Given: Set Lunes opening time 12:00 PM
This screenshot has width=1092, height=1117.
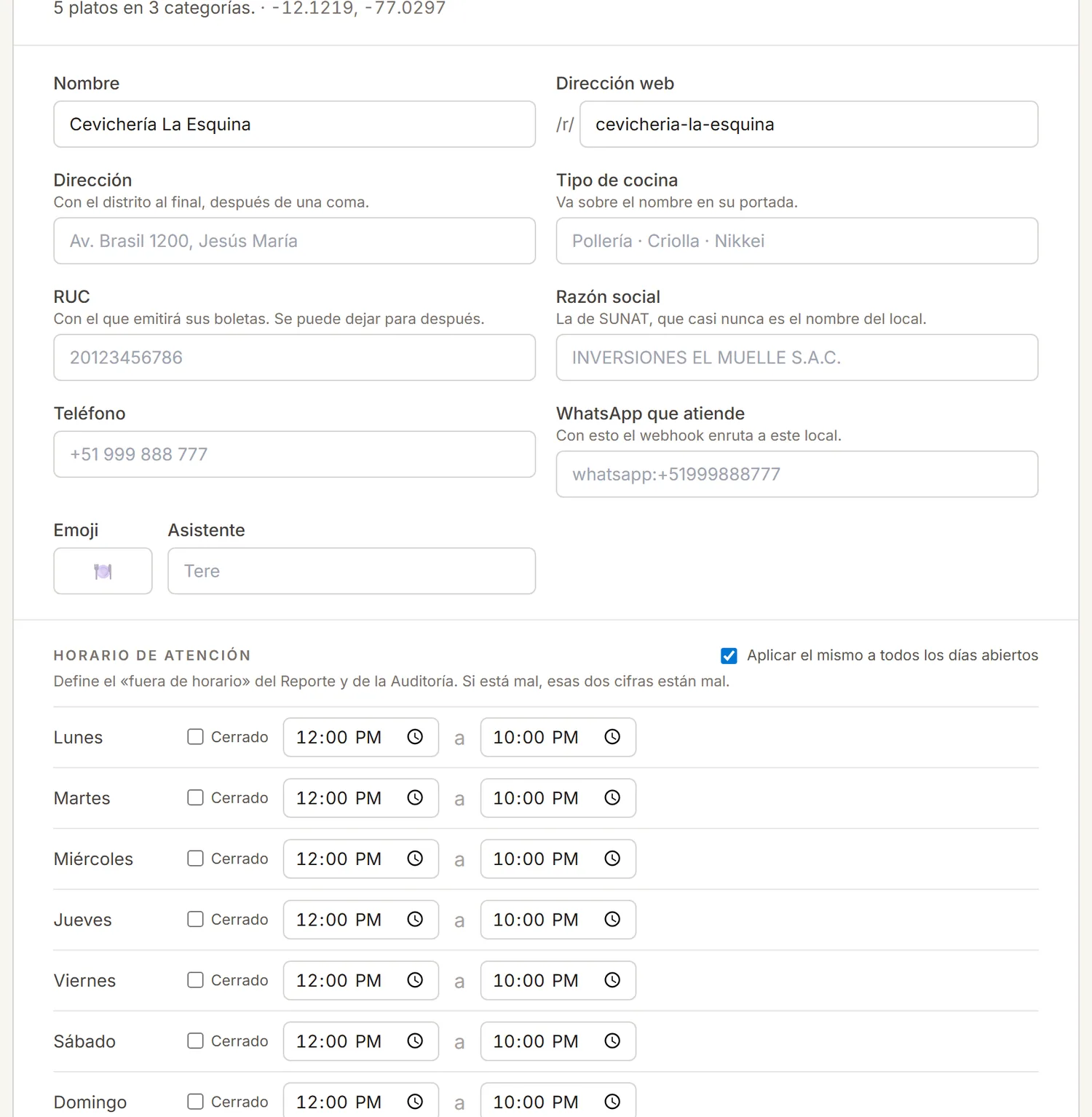Looking at the screenshot, I should [360, 737].
